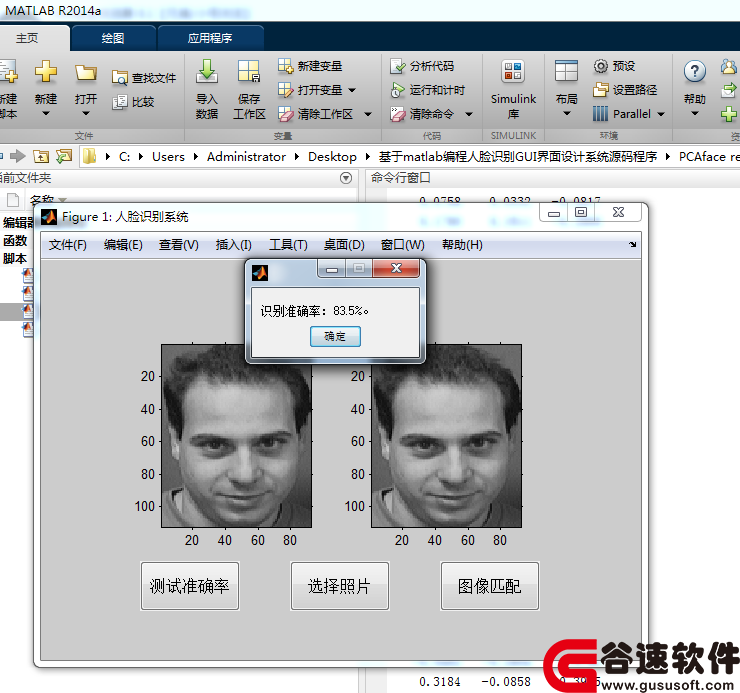Screen dimensions: 740x693
Task: Click the forward navigation arrow in the address bar
Action: click(18, 156)
